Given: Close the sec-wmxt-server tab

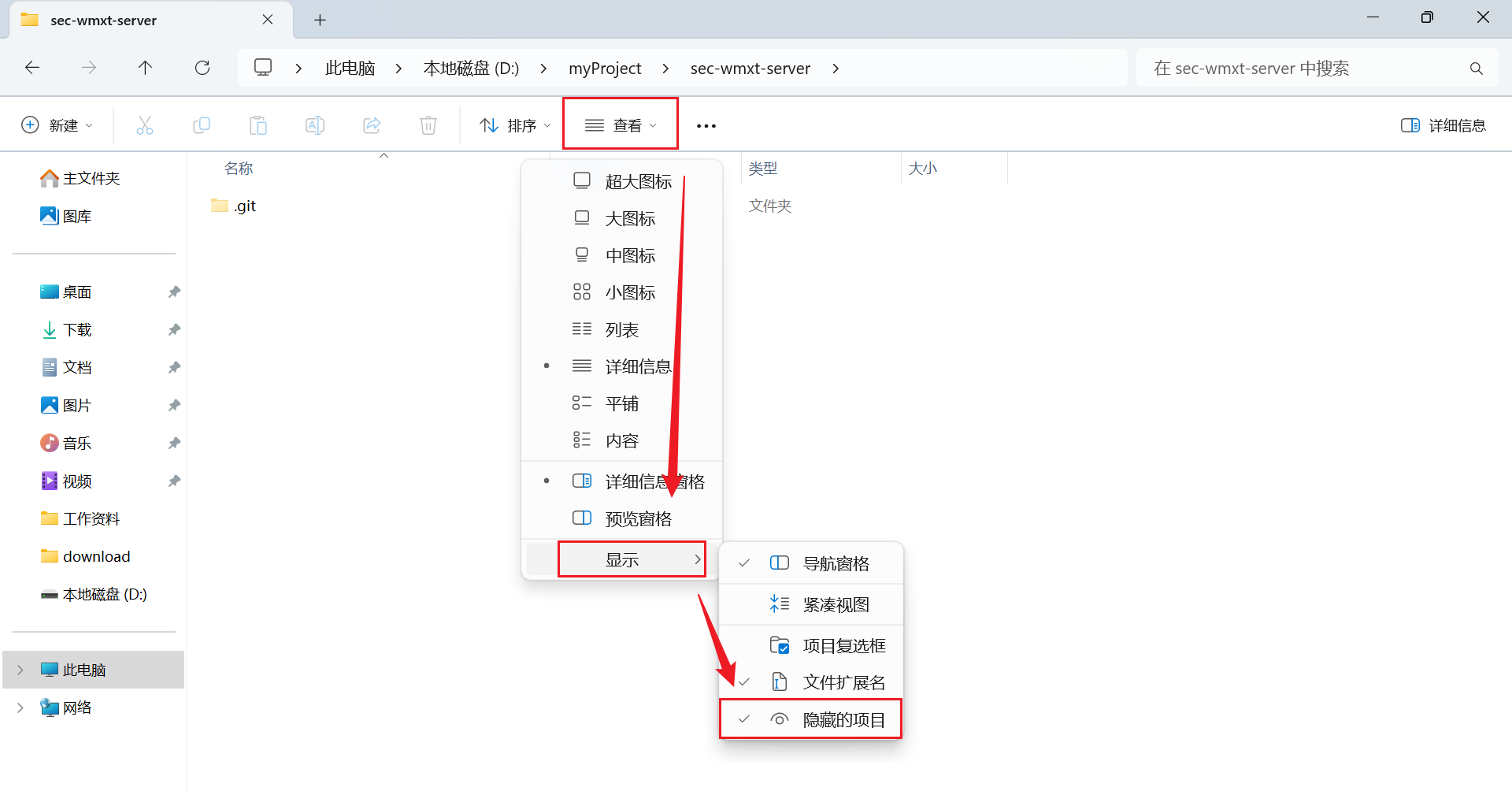Looking at the screenshot, I should pyautogui.click(x=268, y=20).
